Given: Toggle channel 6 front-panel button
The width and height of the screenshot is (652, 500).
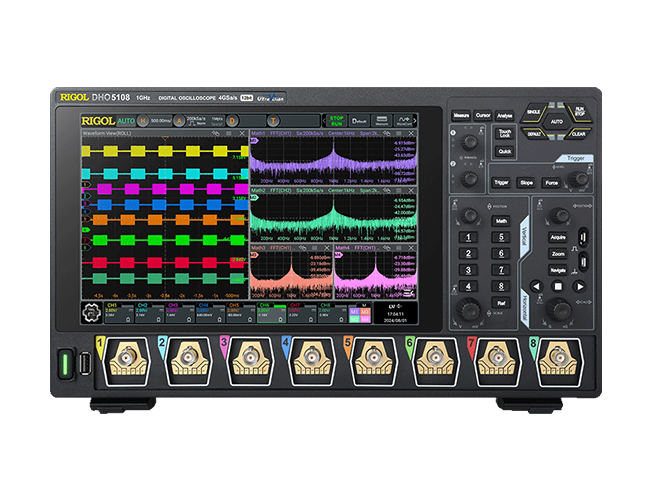Looking at the screenshot, I should pyautogui.click(x=501, y=254).
